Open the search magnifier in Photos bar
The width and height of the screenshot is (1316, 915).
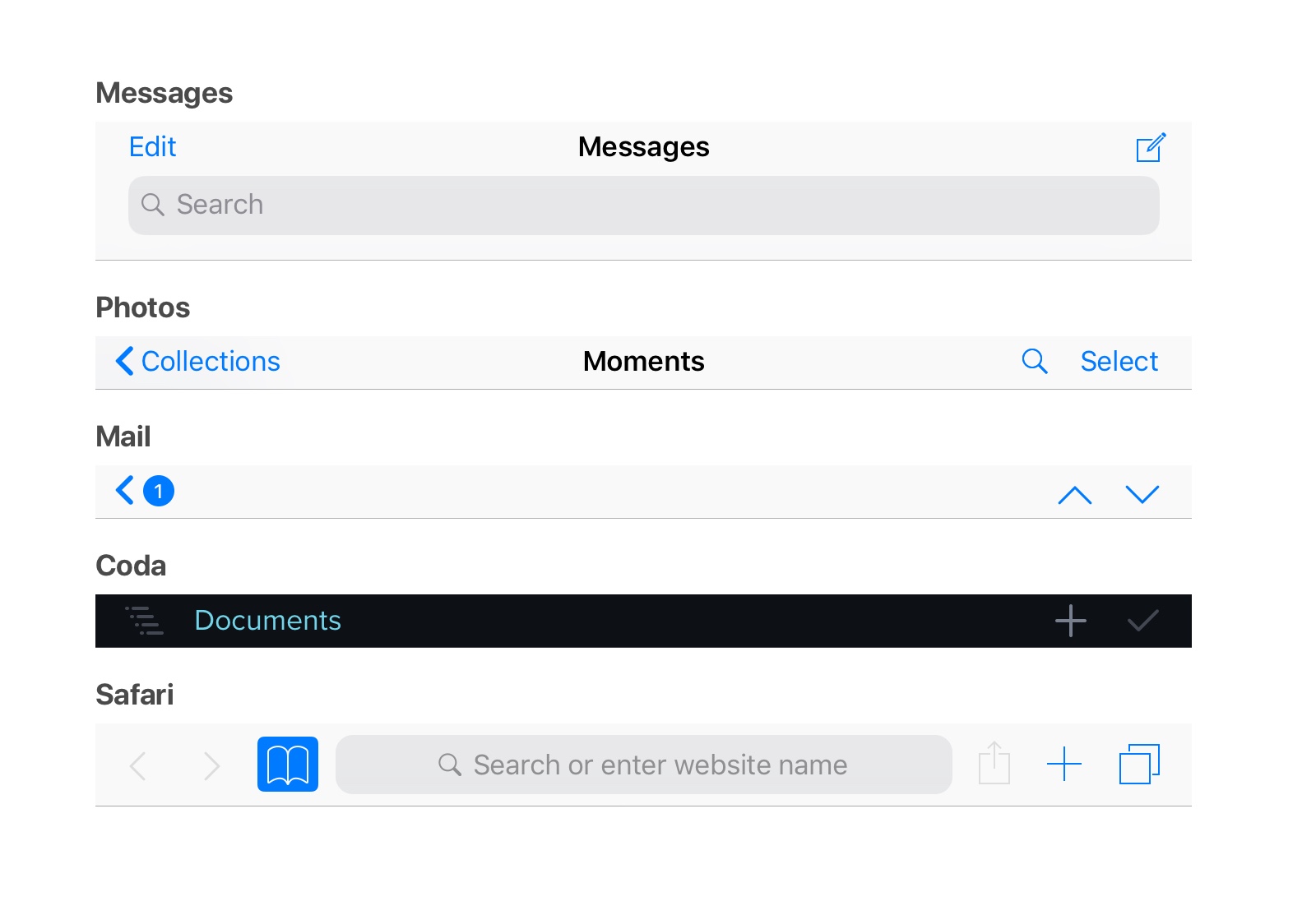(x=1034, y=361)
